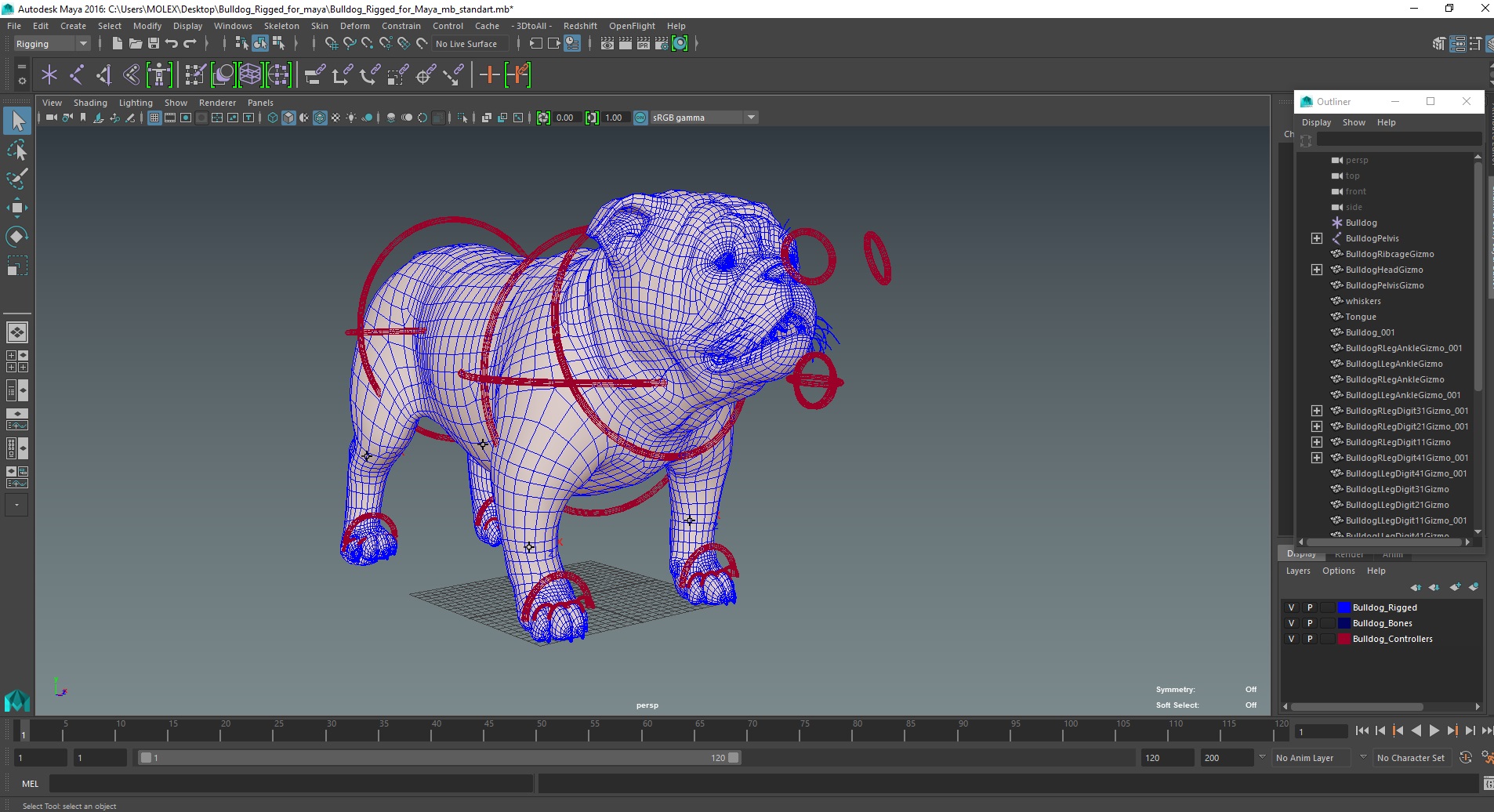Select the arrow Select tool in the toolbox

pyautogui.click(x=17, y=121)
